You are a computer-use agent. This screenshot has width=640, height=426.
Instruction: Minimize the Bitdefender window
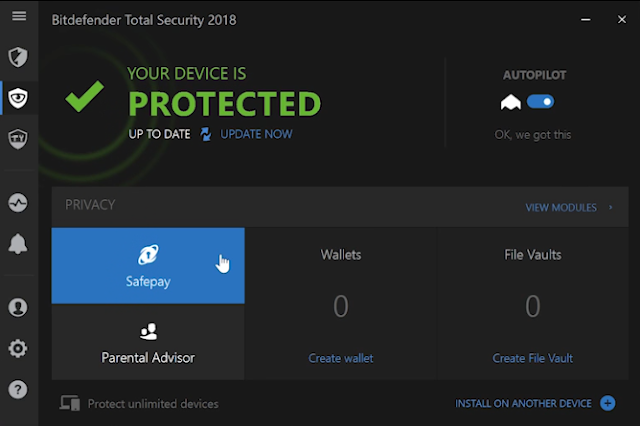click(x=586, y=19)
